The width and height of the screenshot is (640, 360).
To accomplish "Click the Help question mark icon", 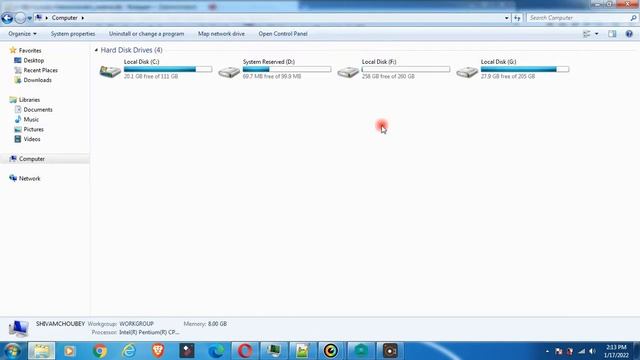I will pos(629,34).
